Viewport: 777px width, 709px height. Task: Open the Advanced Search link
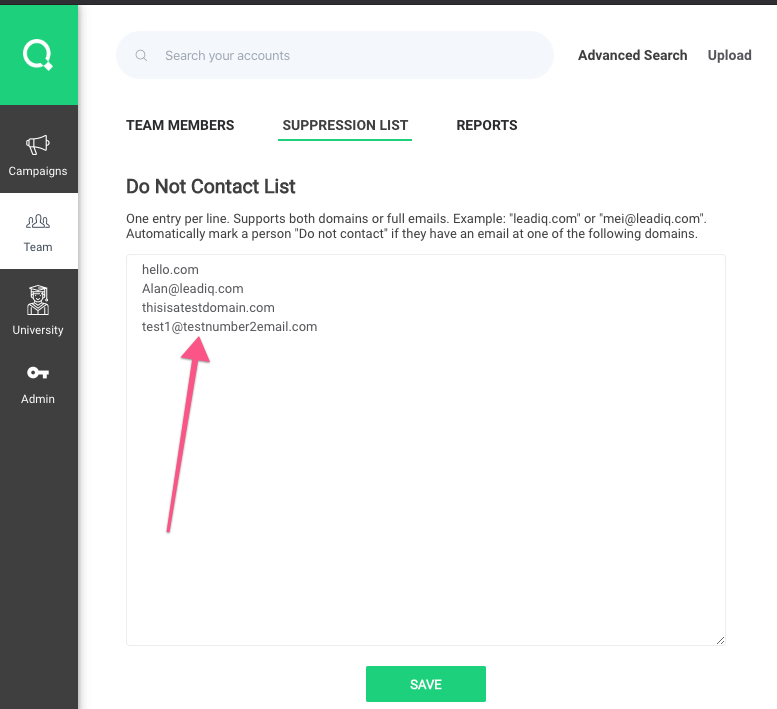[x=632, y=56]
